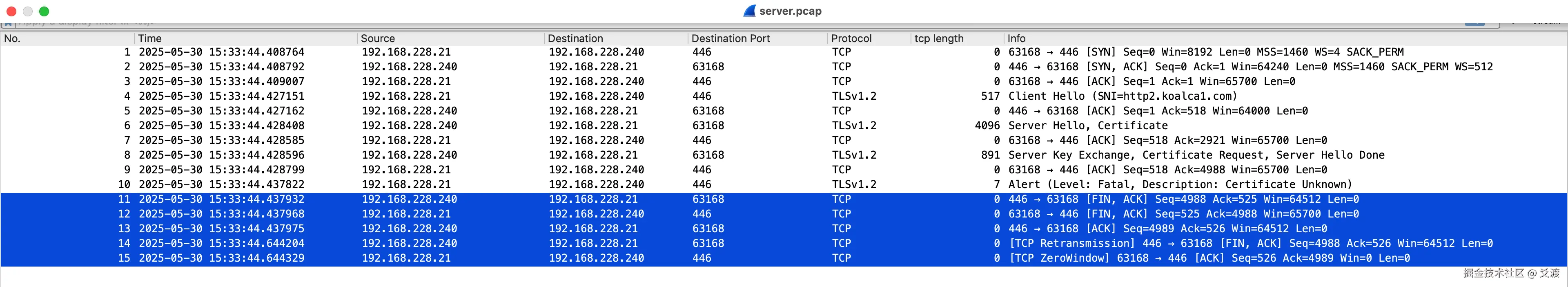Select packet 3 ACK Seq=1 Ack=1 info
The image size is (1568, 287).
coord(1151,82)
